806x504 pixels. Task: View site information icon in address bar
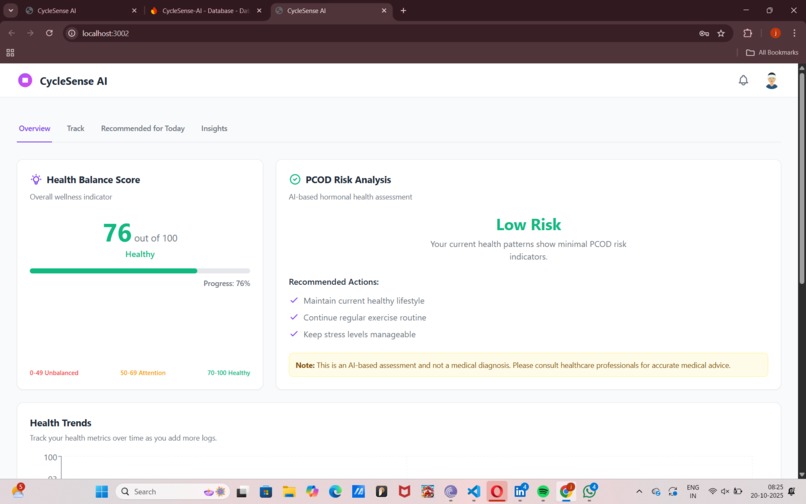[x=72, y=33]
